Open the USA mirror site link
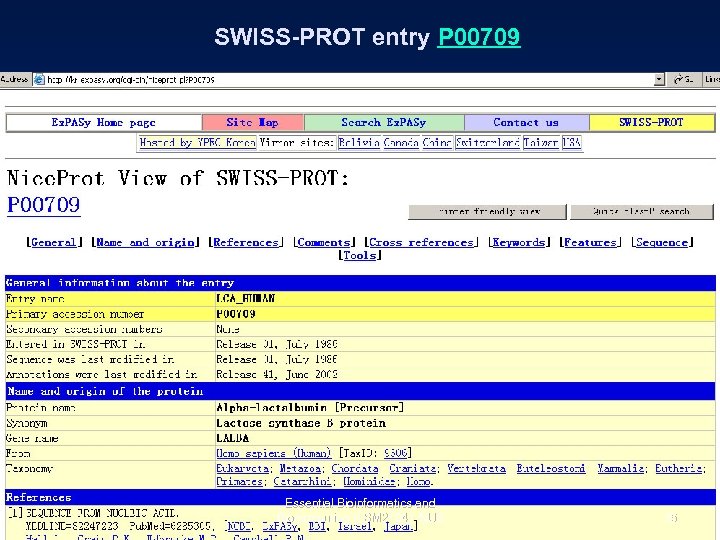 click(x=572, y=143)
